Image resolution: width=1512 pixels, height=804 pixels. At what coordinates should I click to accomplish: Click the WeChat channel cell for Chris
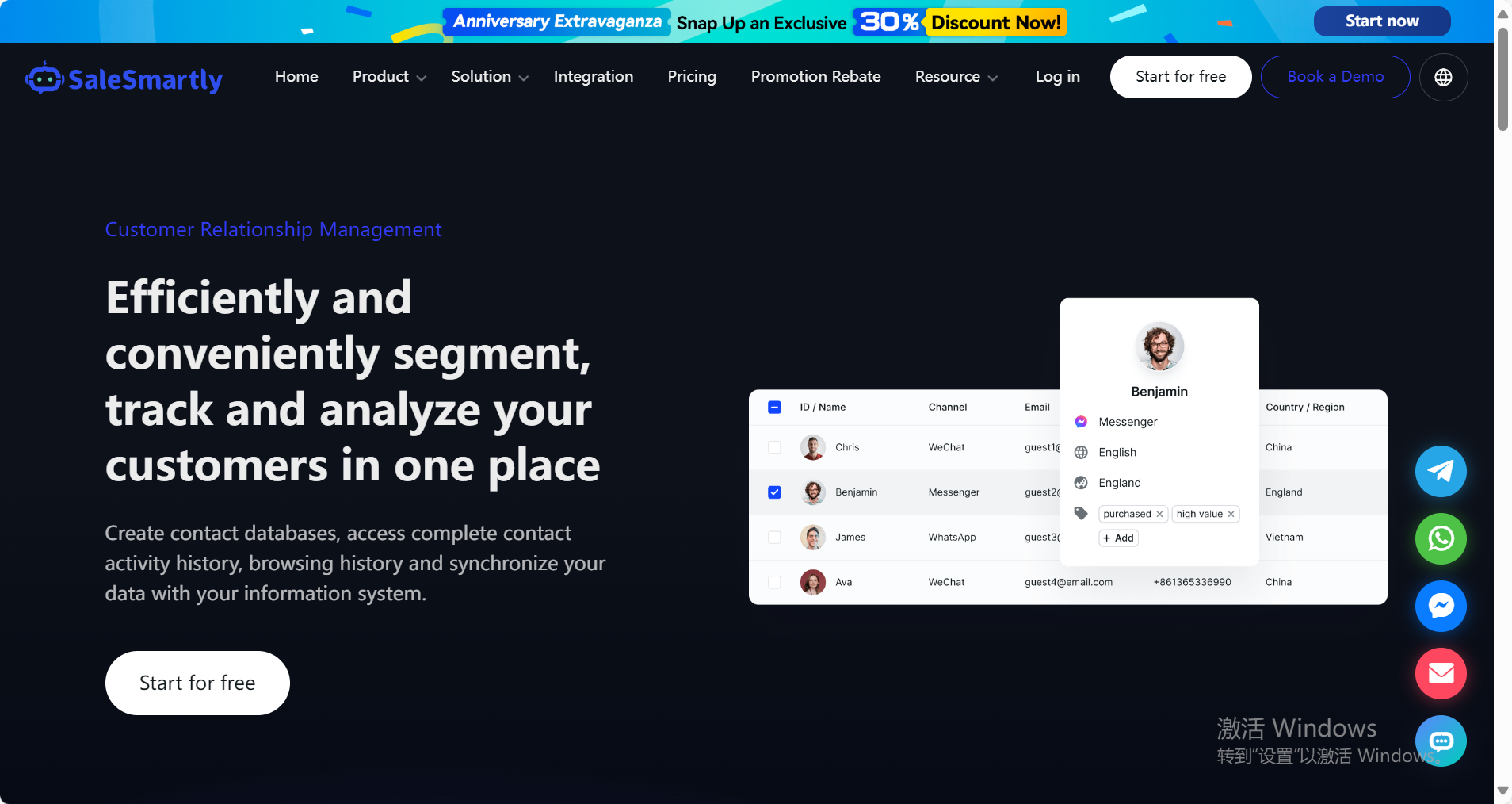pos(946,447)
